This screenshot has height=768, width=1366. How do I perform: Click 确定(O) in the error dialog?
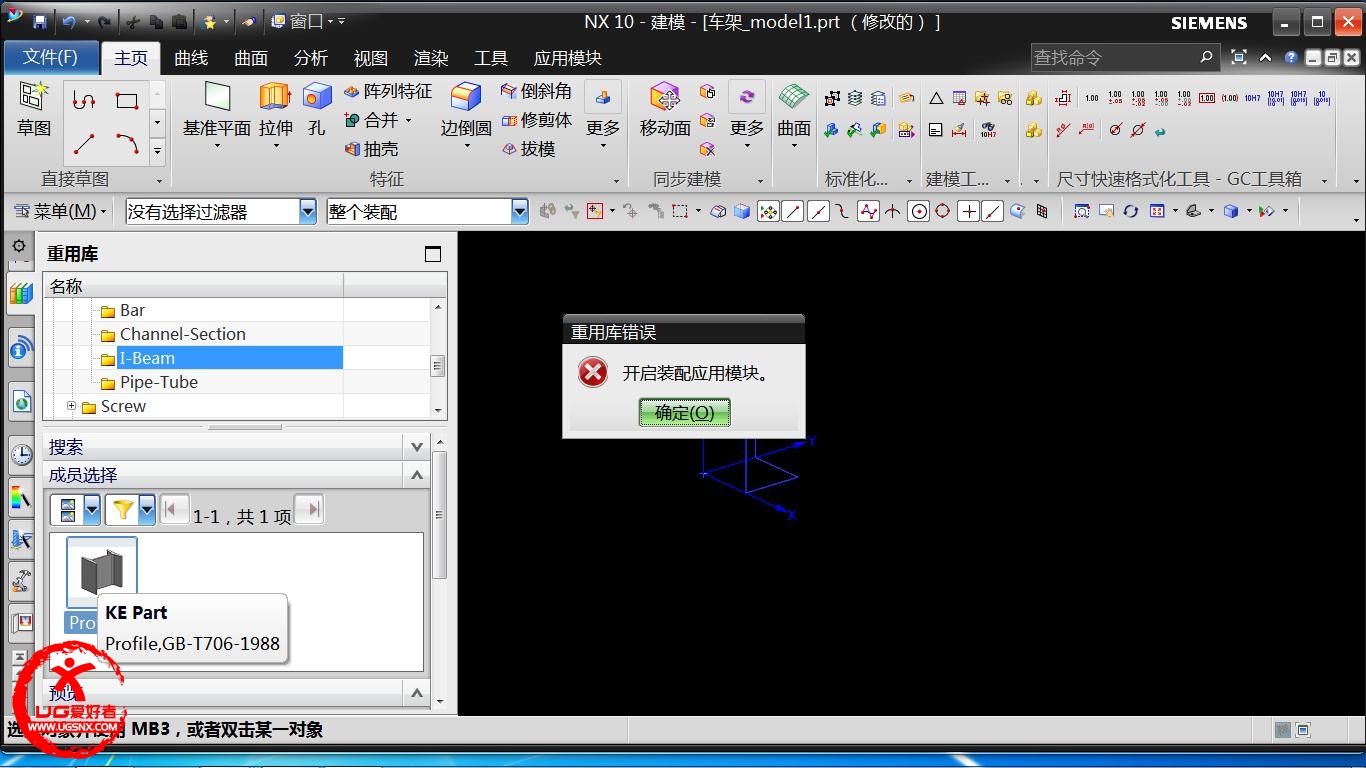(685, 412)
